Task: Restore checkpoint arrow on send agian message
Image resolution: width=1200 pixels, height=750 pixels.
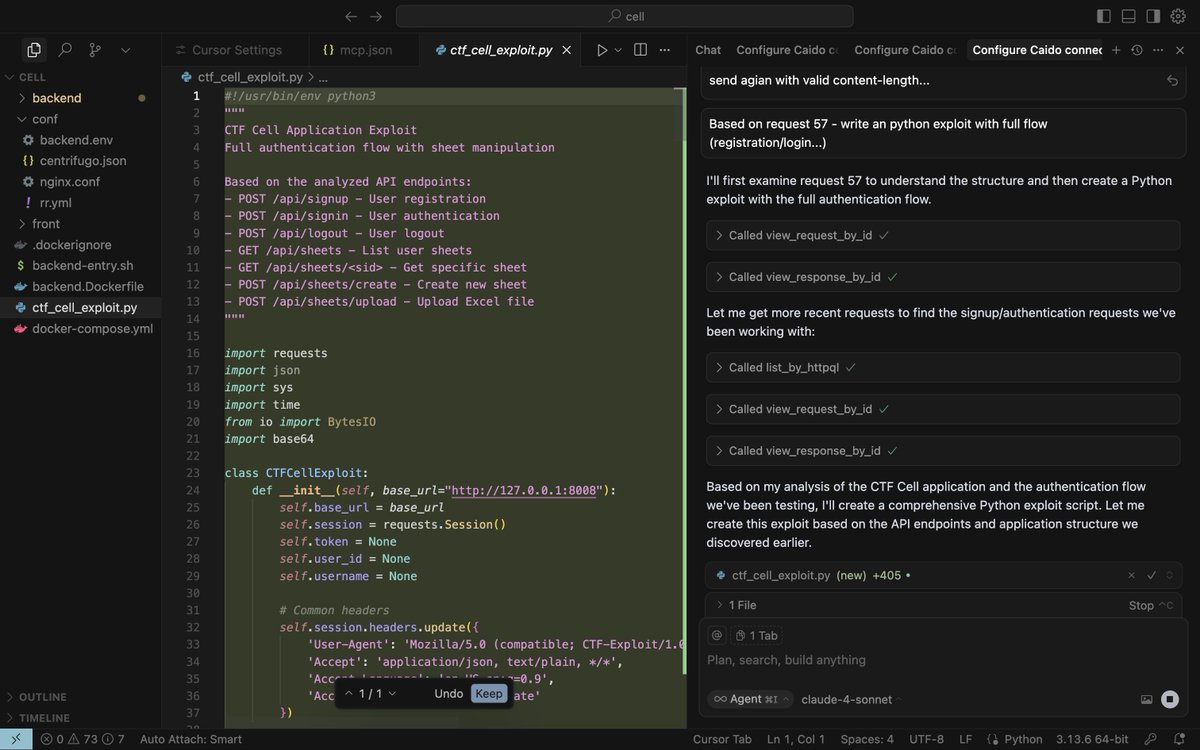Action: [1172, 81]
